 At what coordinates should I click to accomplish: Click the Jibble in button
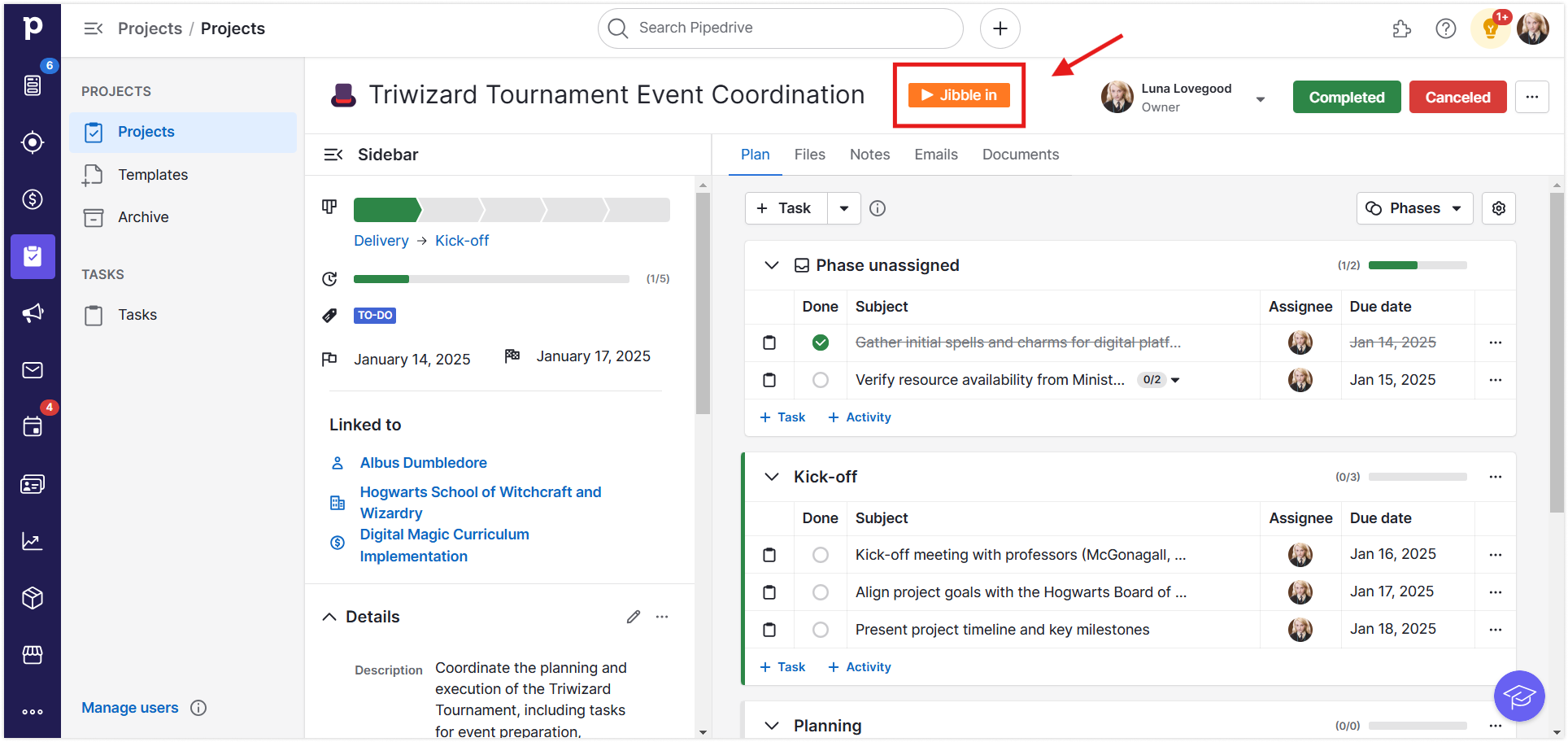click(x=959, y=95)
